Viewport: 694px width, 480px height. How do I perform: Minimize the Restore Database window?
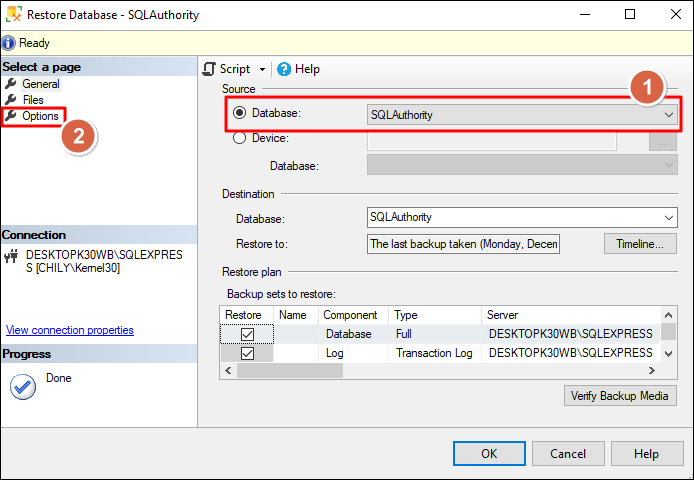pyautogui.click(x=585, y=15)
